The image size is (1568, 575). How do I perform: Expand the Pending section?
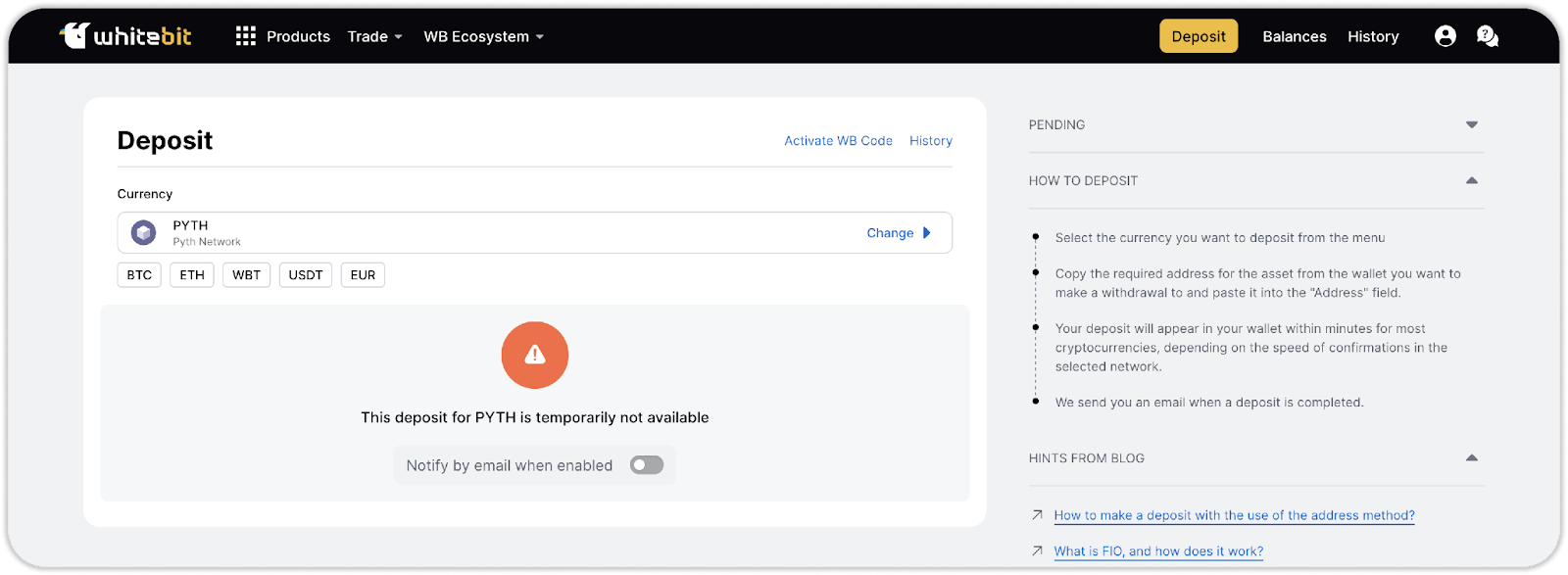point(1472,124)
